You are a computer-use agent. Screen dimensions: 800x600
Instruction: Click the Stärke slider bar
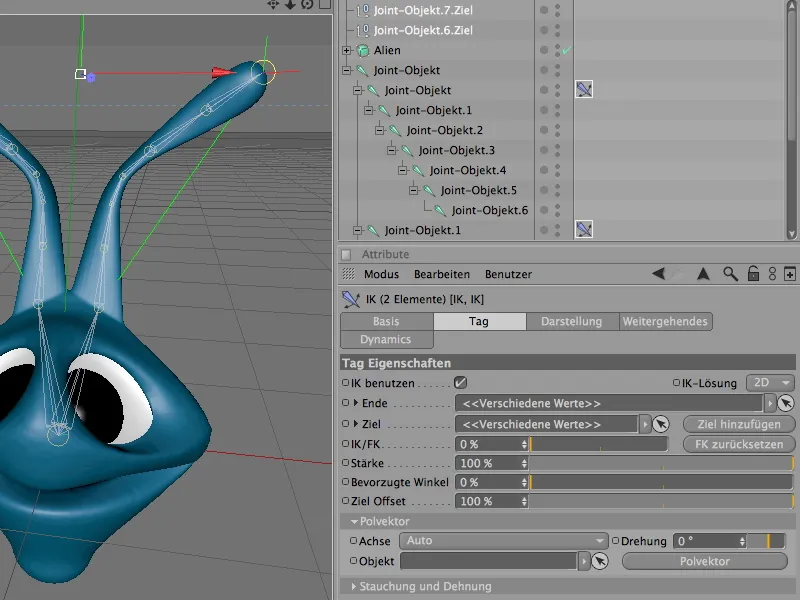(x=661, y=463)
